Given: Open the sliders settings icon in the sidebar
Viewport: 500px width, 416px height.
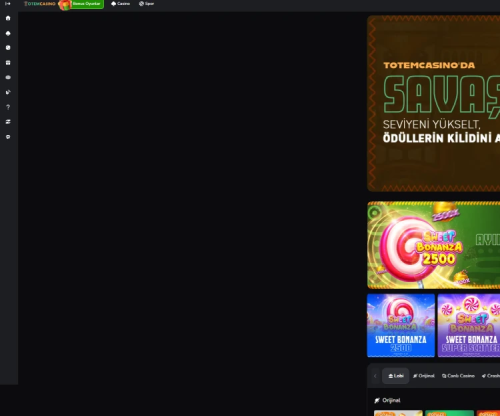Looking at the screenshot, I should [x=8, y=122].
